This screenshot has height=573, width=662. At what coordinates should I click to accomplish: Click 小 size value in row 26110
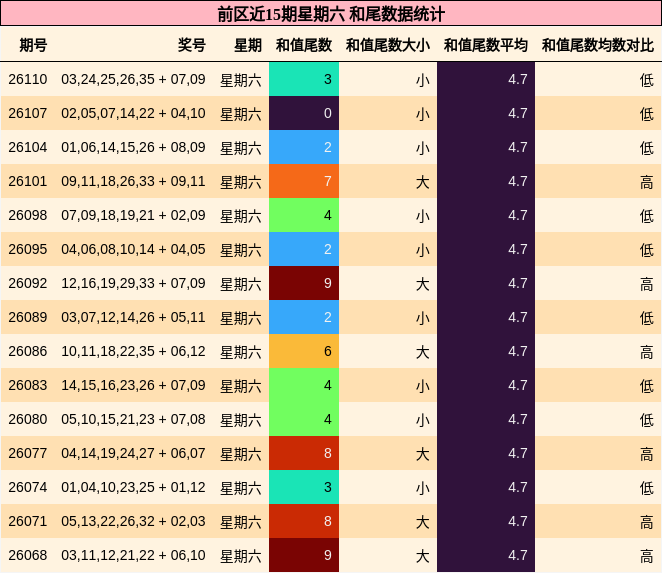click(423, 80)
